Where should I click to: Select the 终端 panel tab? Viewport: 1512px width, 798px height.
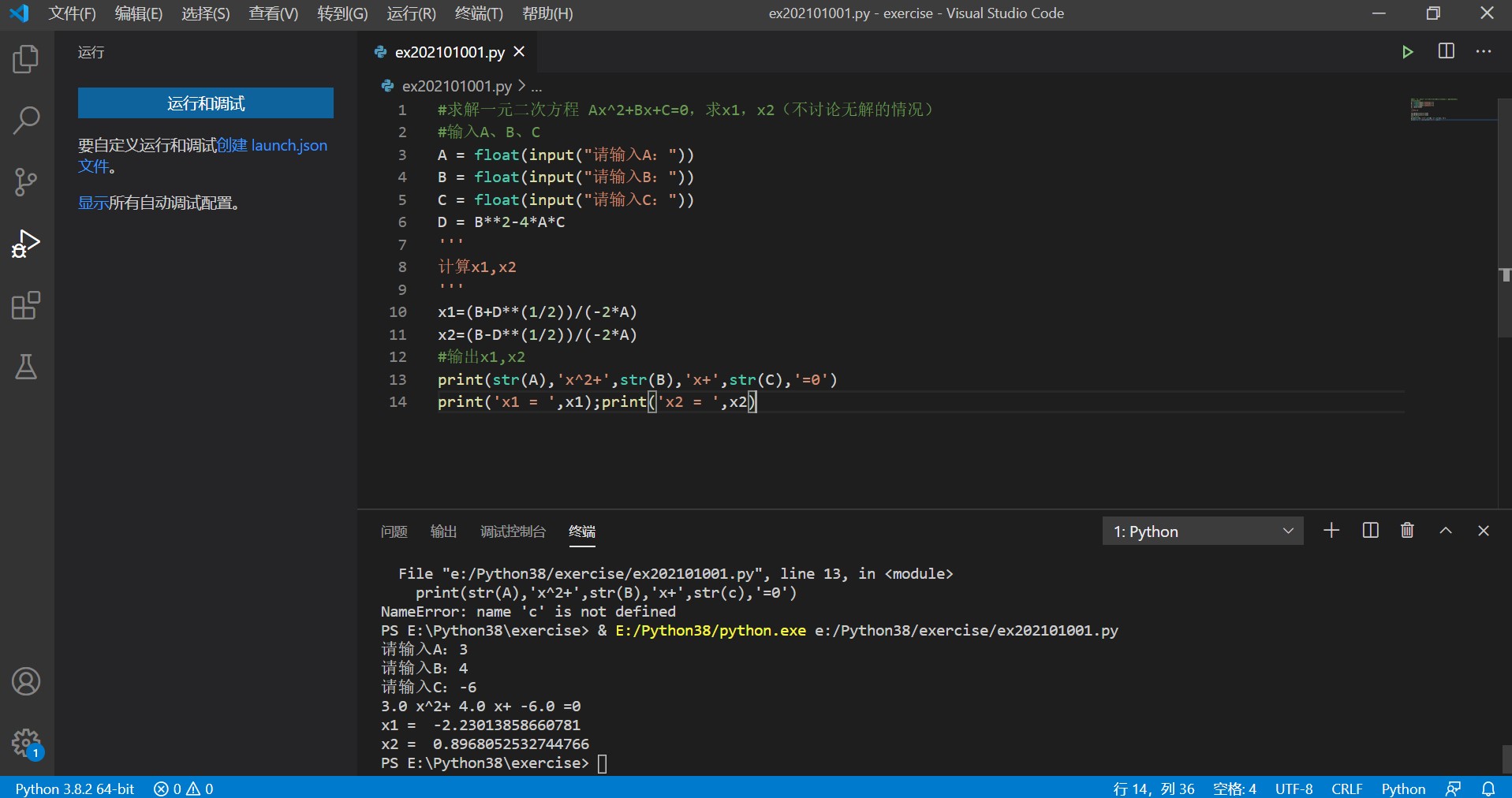[x=582, y=531]
